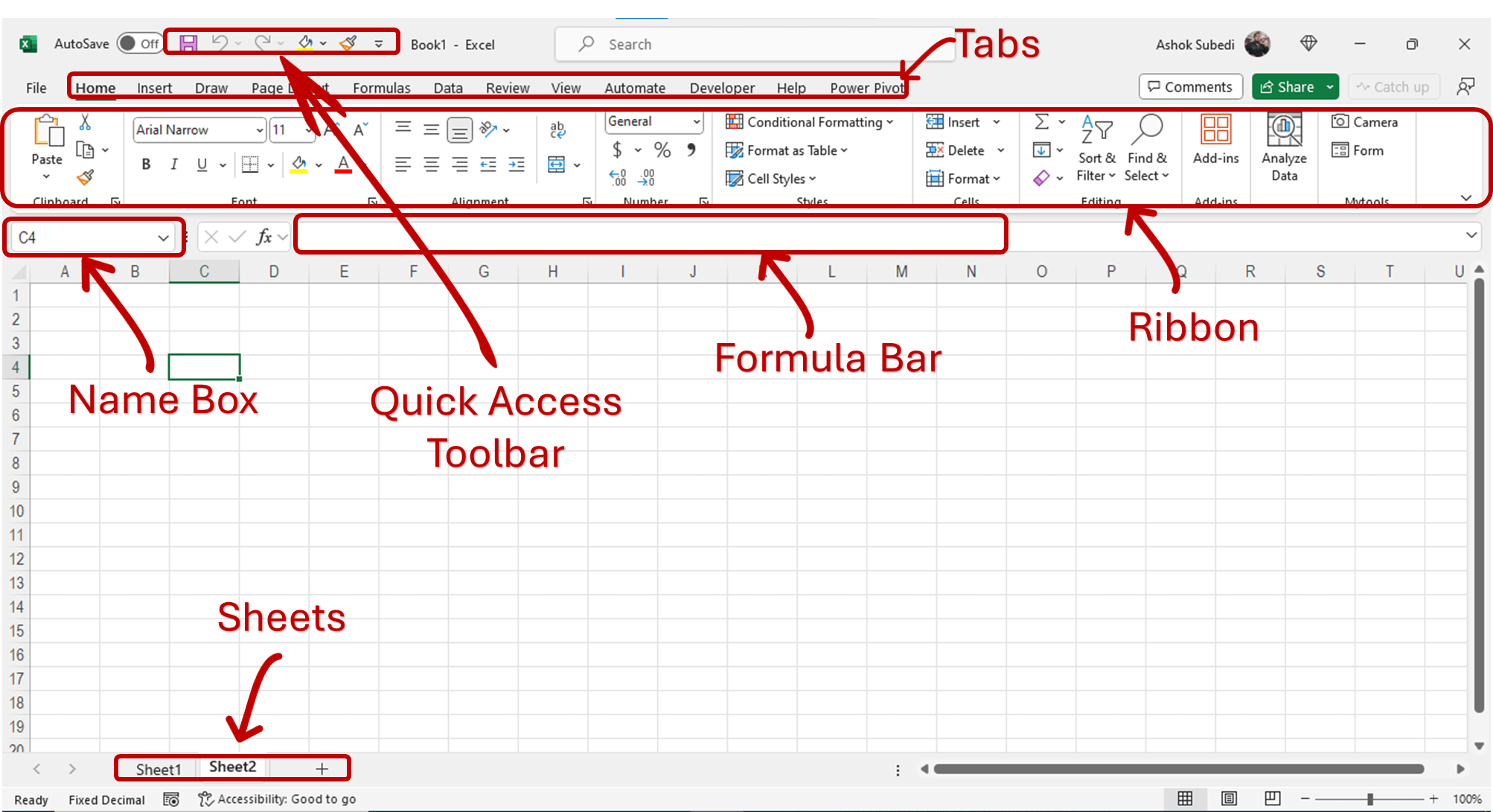The height and width of the screenshot is (812, 1493).
Task: Click the Share button
Action: (x=1288, y=87)
